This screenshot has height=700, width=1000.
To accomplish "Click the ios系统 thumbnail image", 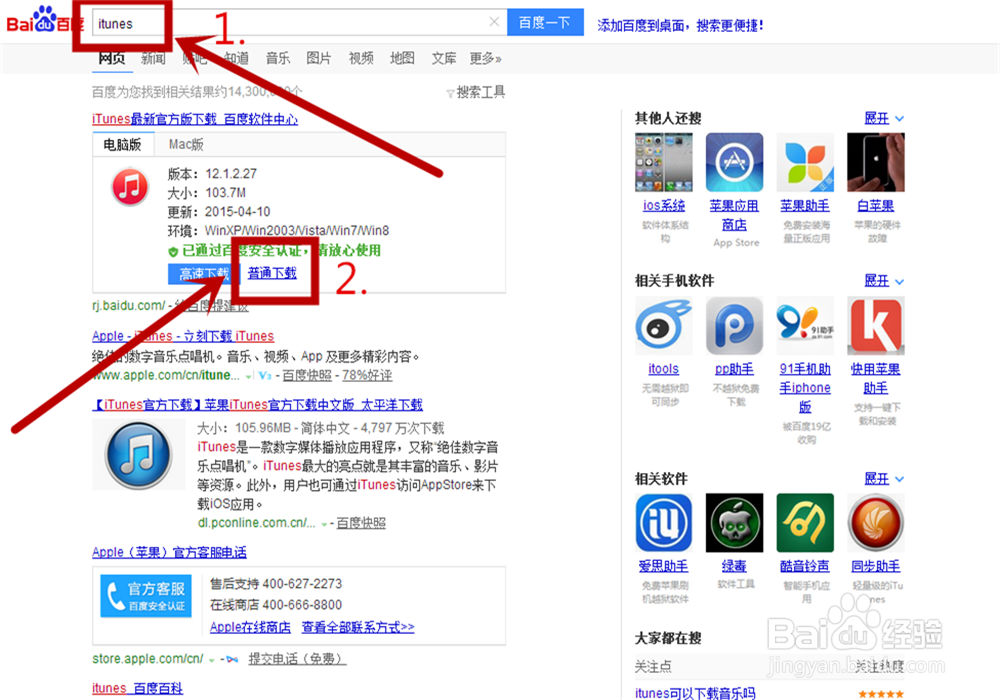I will click(x=664, y=162).
